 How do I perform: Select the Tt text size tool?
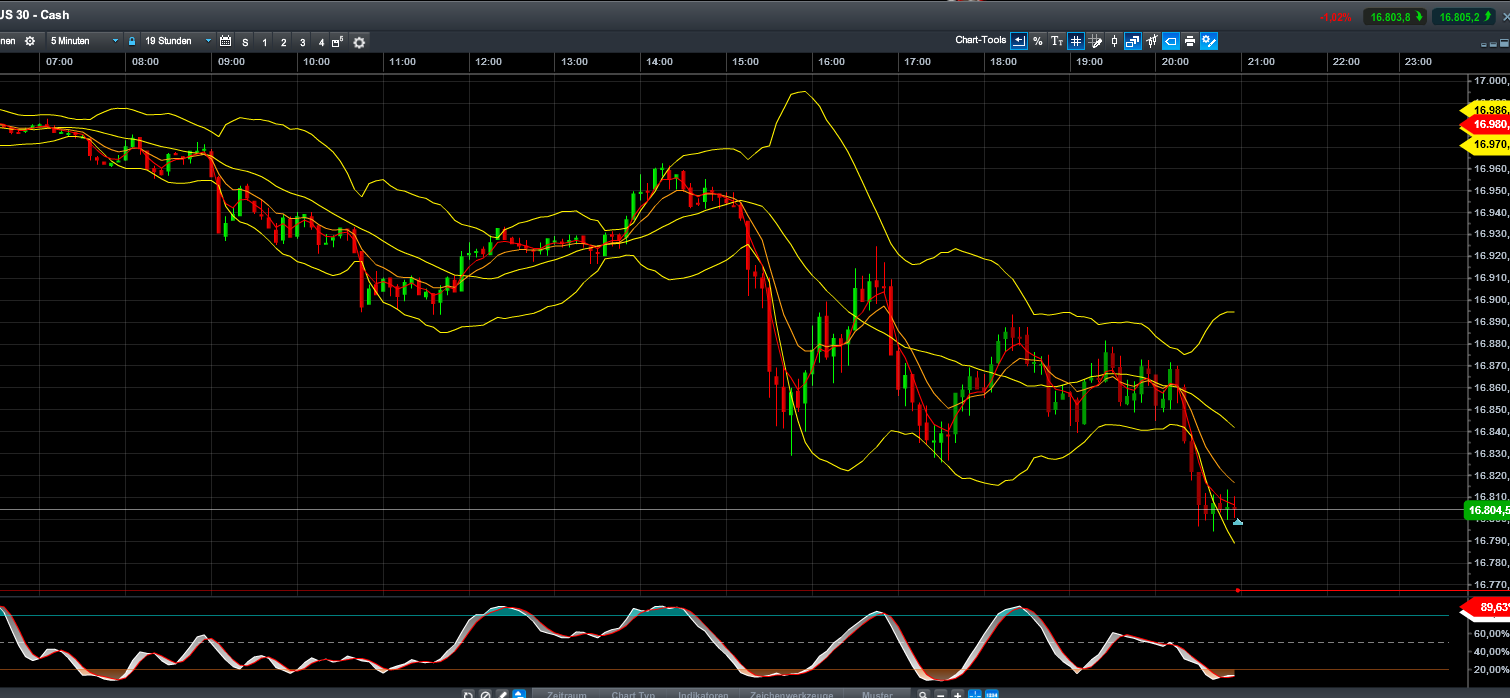(1057, 41)
